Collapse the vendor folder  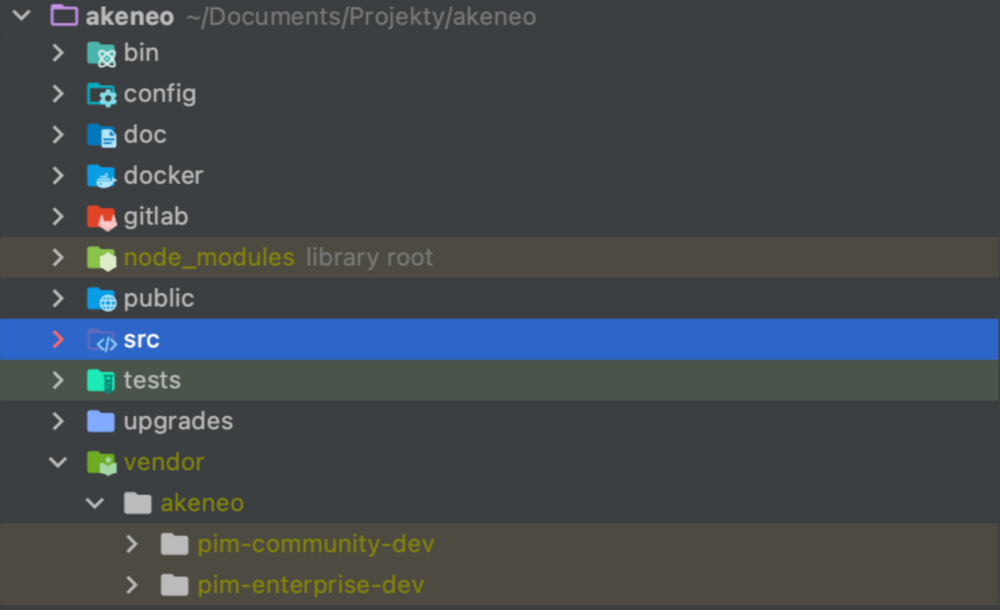58,462
